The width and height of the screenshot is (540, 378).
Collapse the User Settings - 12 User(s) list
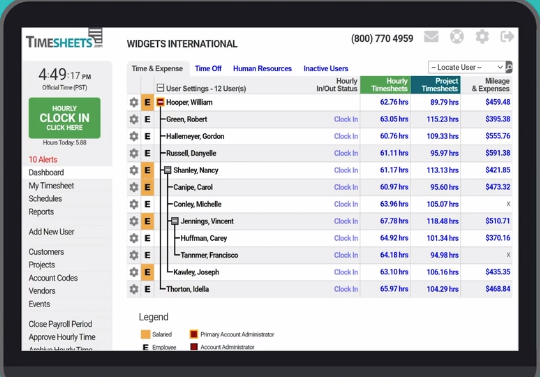click(x=160, y=88)
